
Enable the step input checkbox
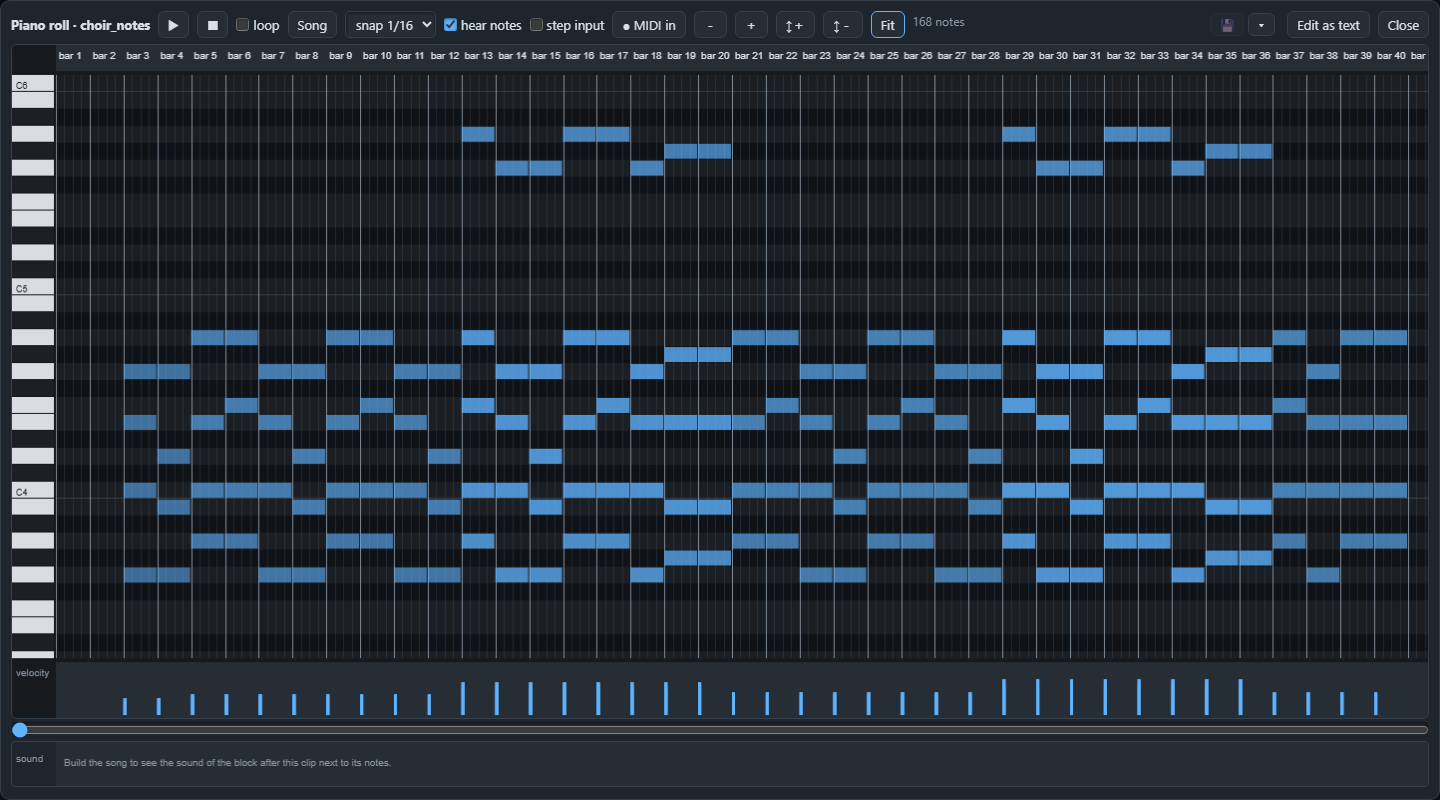(536, 25)
